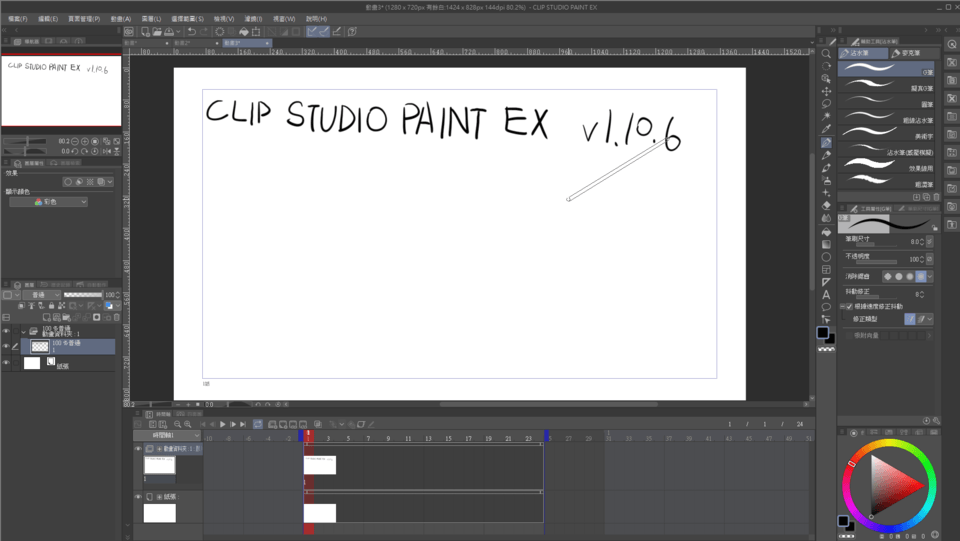Viewport: 960px width, 541px height.
Task: Click the timeline Play button
Action: [x=222, y=425]
